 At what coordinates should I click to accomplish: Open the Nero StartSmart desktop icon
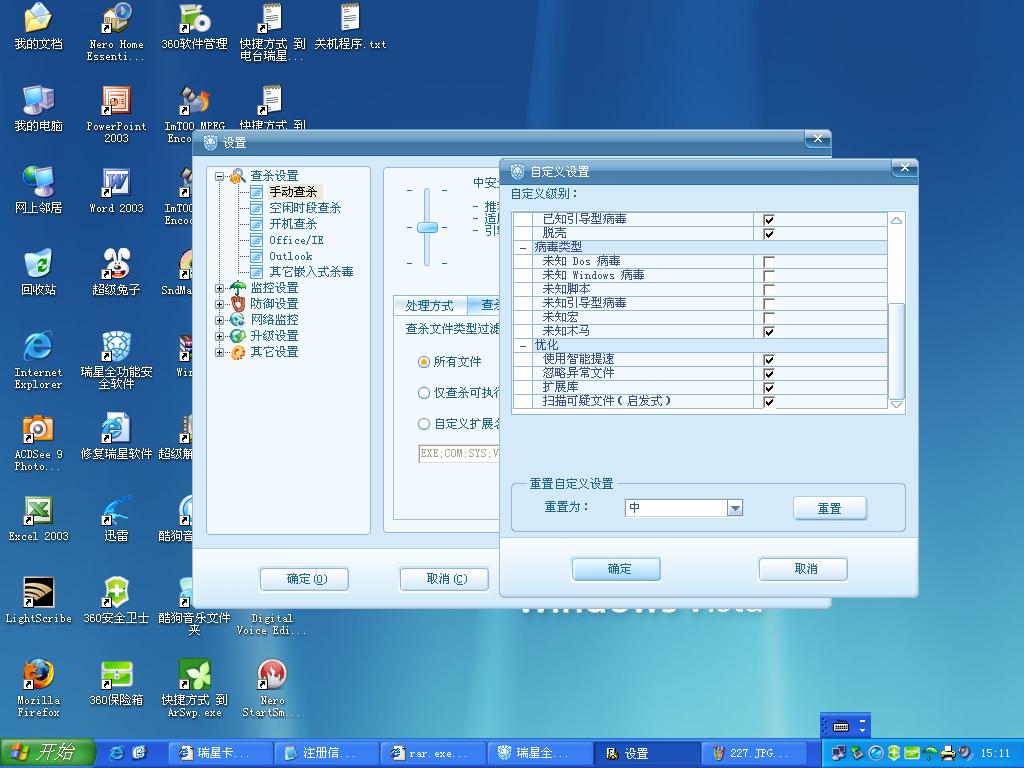(x=272, y=675)
